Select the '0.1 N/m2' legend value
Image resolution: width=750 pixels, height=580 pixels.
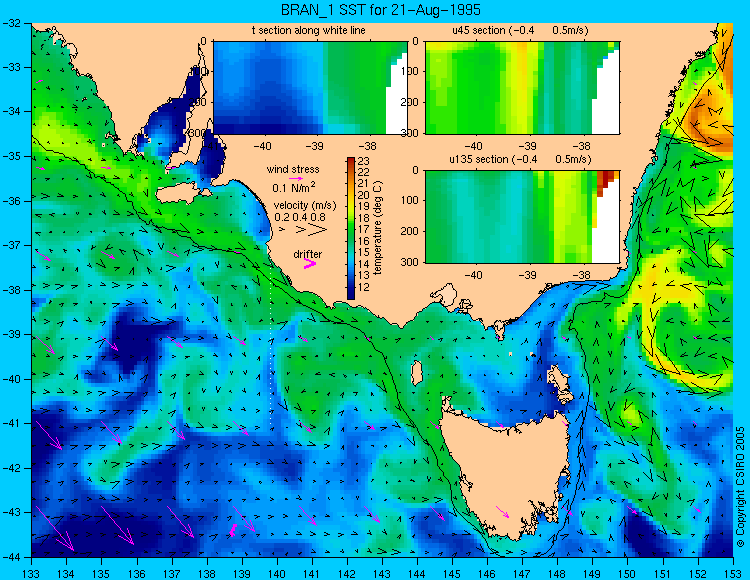tap(294, 187)
